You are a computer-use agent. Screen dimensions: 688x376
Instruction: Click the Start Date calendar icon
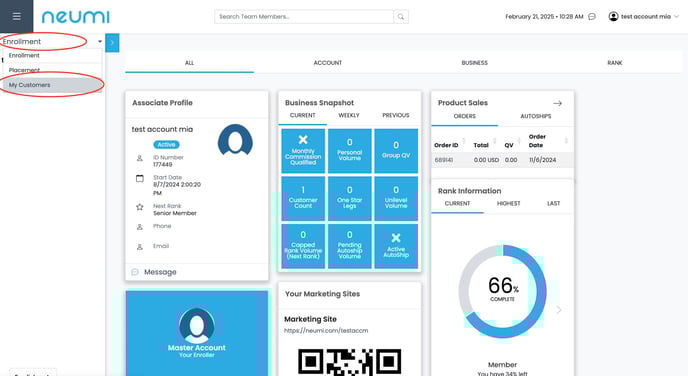tap(140, 179)
